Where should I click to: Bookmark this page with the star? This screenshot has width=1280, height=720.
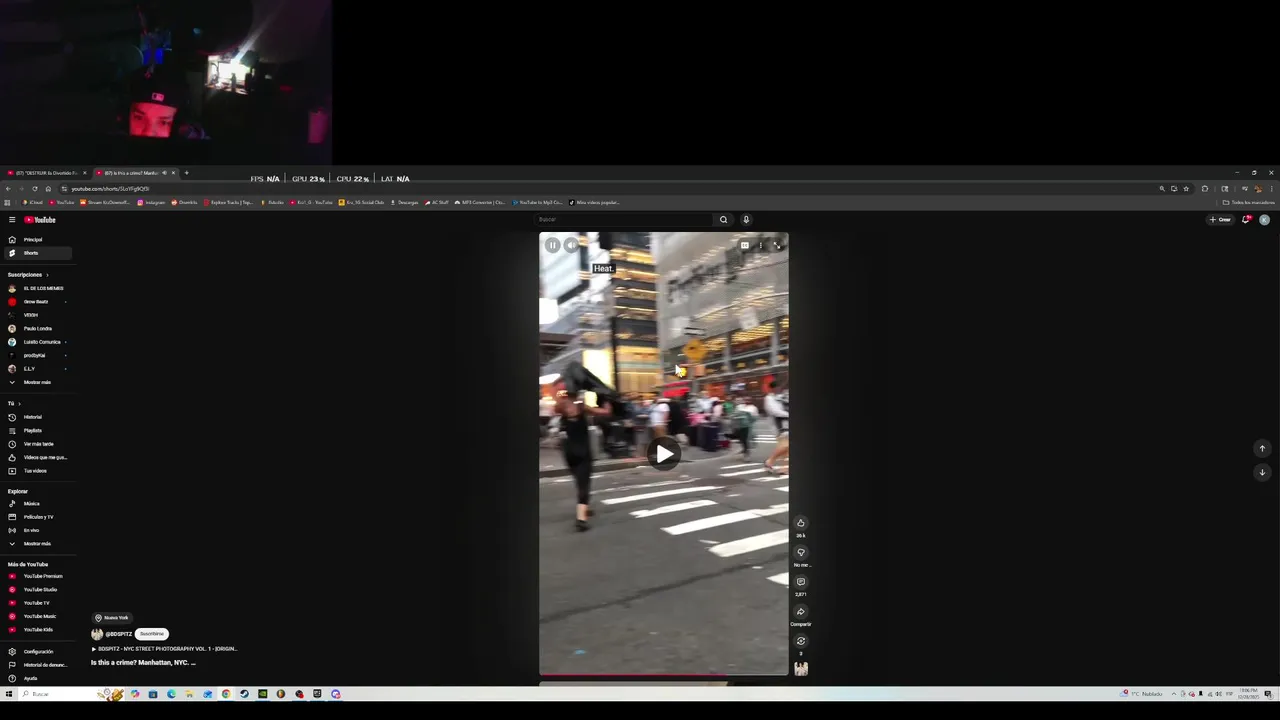[1186, 189]
